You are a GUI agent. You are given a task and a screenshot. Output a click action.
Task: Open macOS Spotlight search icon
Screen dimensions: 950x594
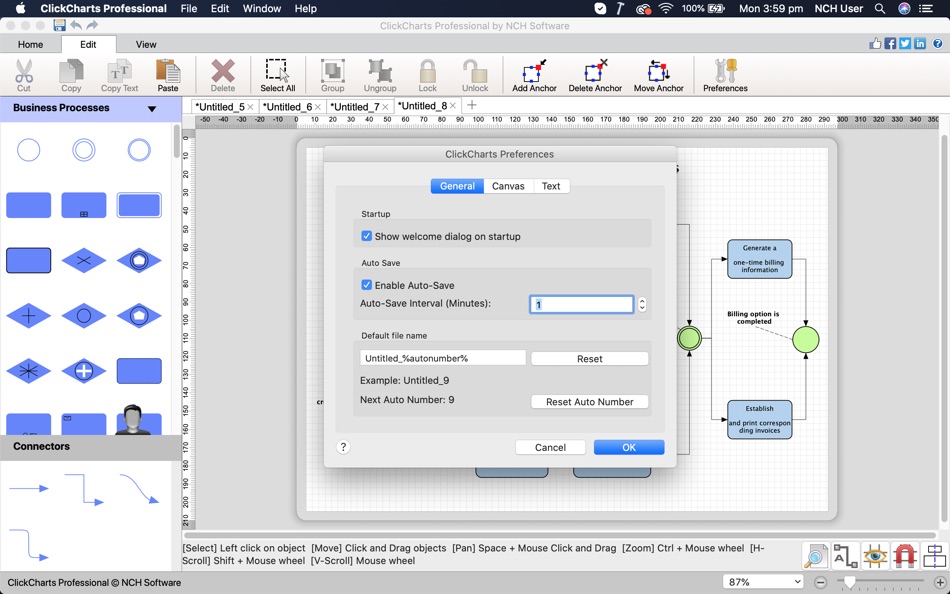click(880, 8)
